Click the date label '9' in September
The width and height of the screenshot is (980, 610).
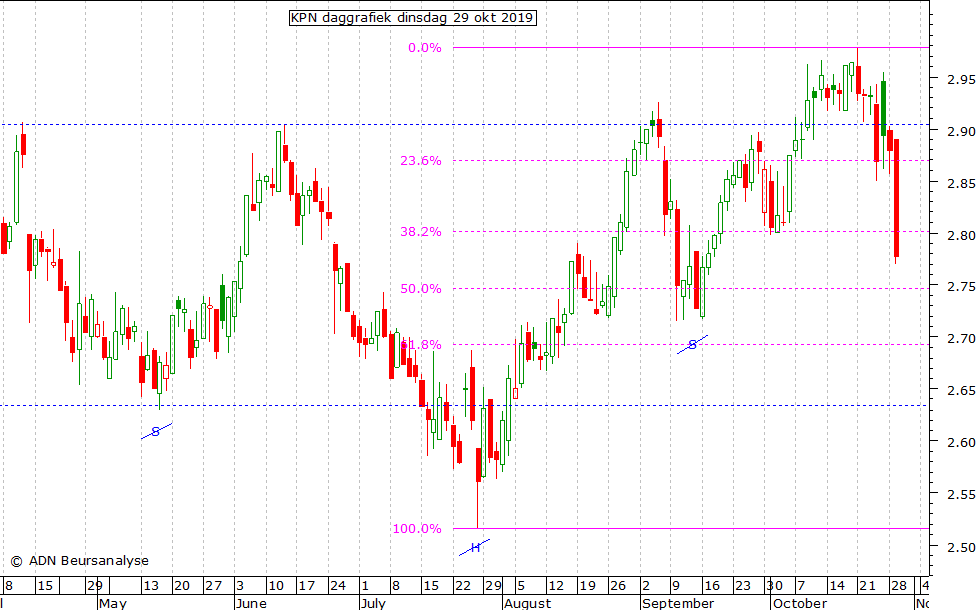[676, 586]
